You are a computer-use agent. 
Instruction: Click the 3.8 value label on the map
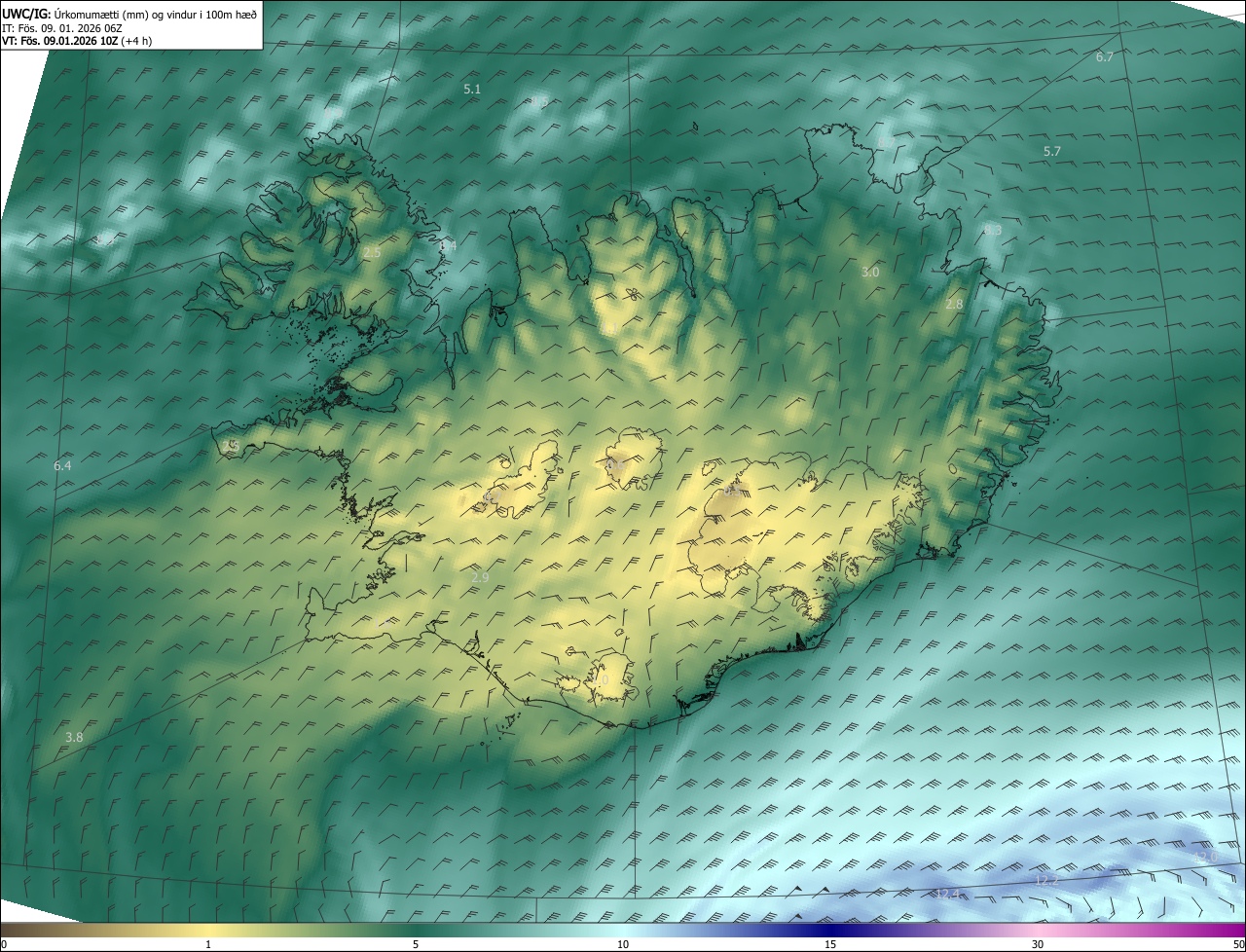74,738
